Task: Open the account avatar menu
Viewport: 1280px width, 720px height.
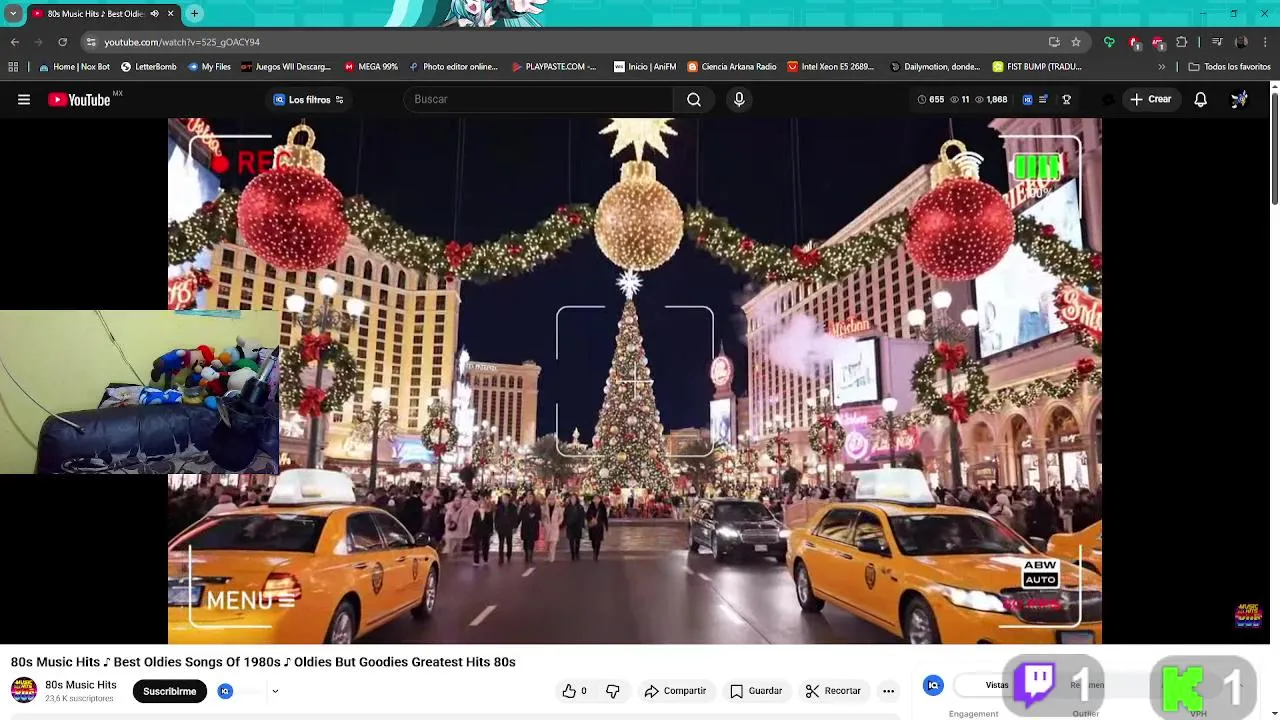Action: pyautogui.click(x=1239, y=99)
